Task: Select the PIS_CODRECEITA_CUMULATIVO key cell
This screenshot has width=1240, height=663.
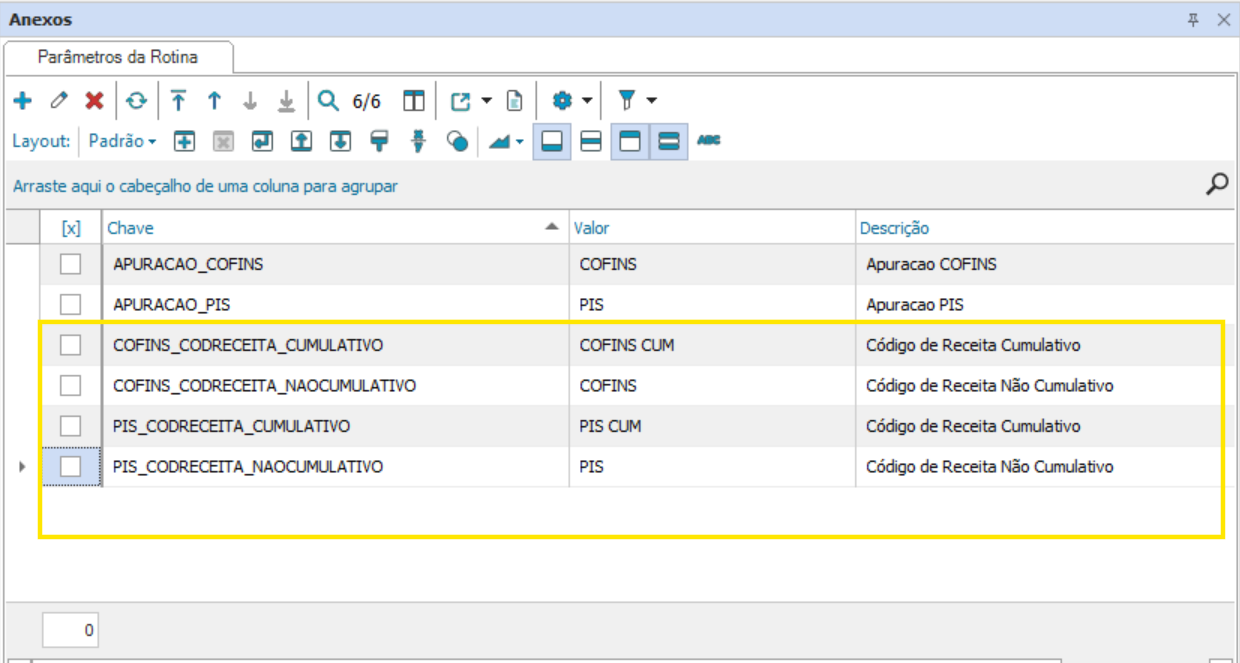Action: (x=336, y=426)
